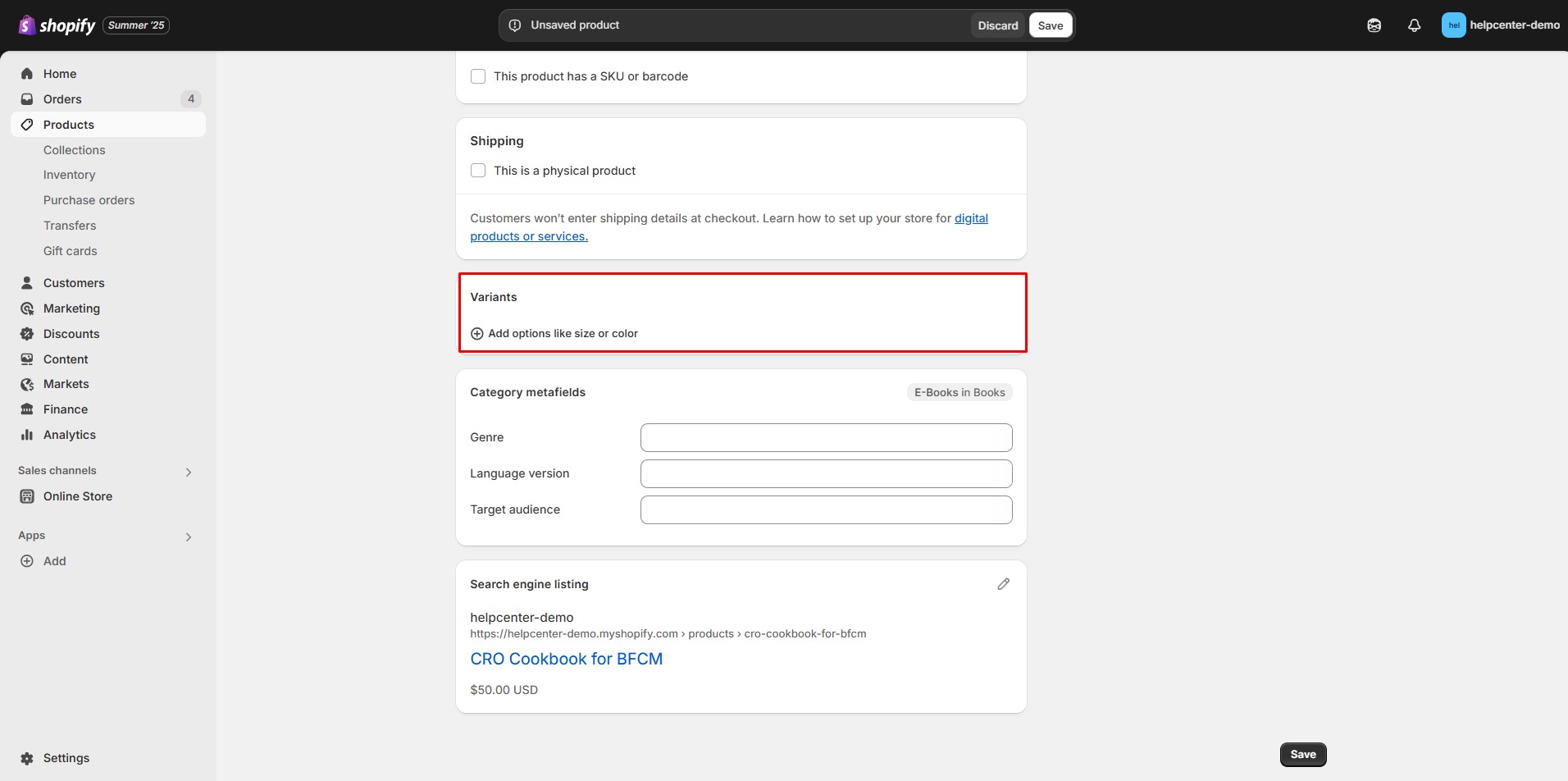The image size is (1568, 781).
Task: Open the Collections page from the sidebar
Action: pyautogui.click(x=75, y=150)
